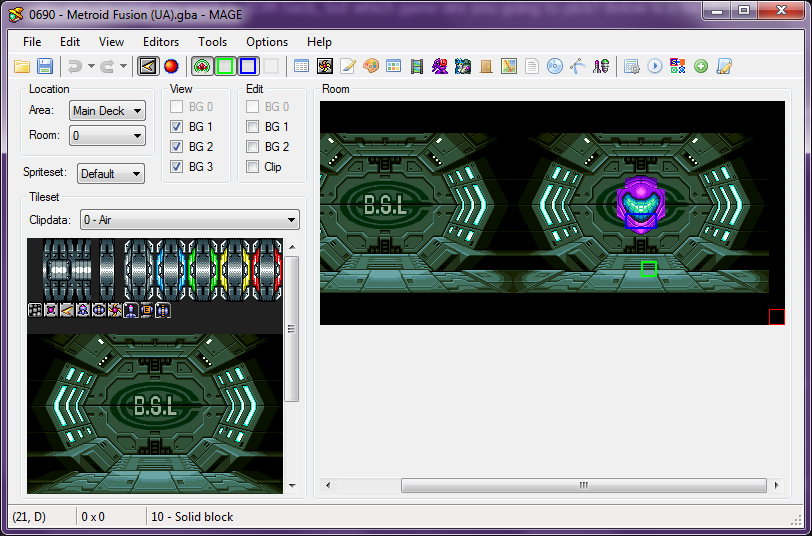Open the Help menu
This screenshot has height=536, width=812.
[319, 42]
